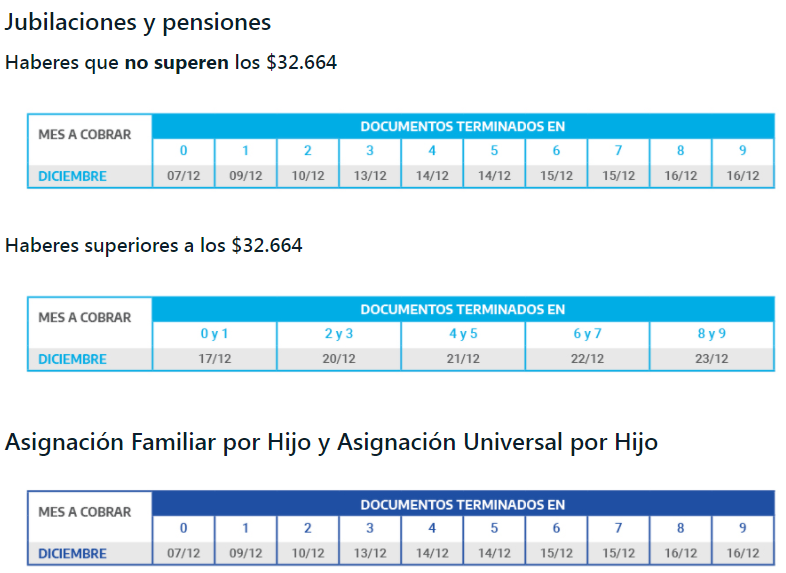This screenshot has height=573, width=786.
Task: Click the 22/12 payment date
Action: pyautogui.click(x=587, y=359)
